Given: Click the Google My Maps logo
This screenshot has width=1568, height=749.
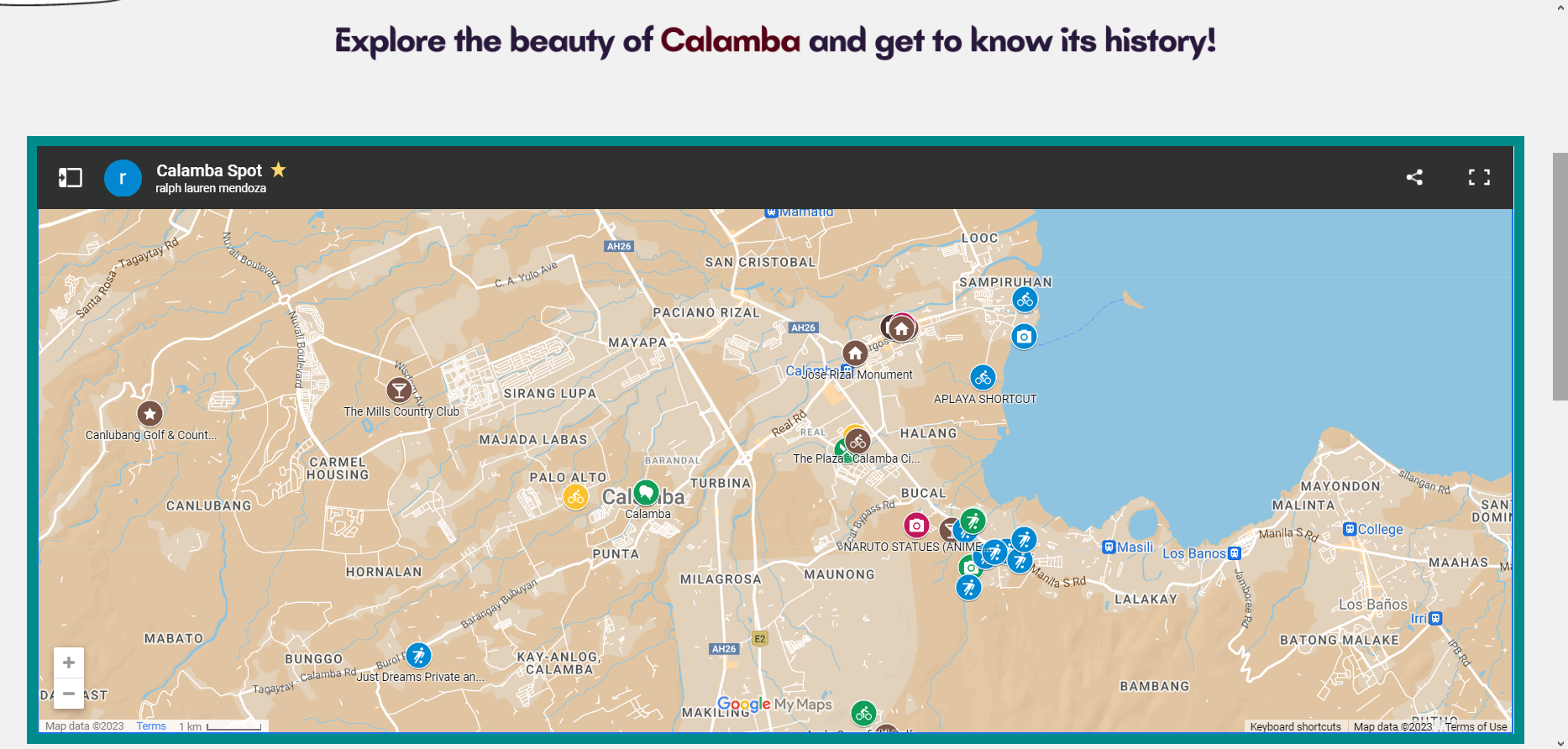Looking at the screenshot, I should 774,704.
